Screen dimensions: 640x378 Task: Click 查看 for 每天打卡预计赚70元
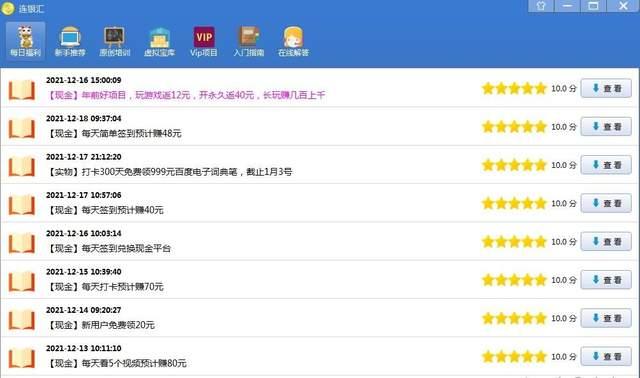606,280
